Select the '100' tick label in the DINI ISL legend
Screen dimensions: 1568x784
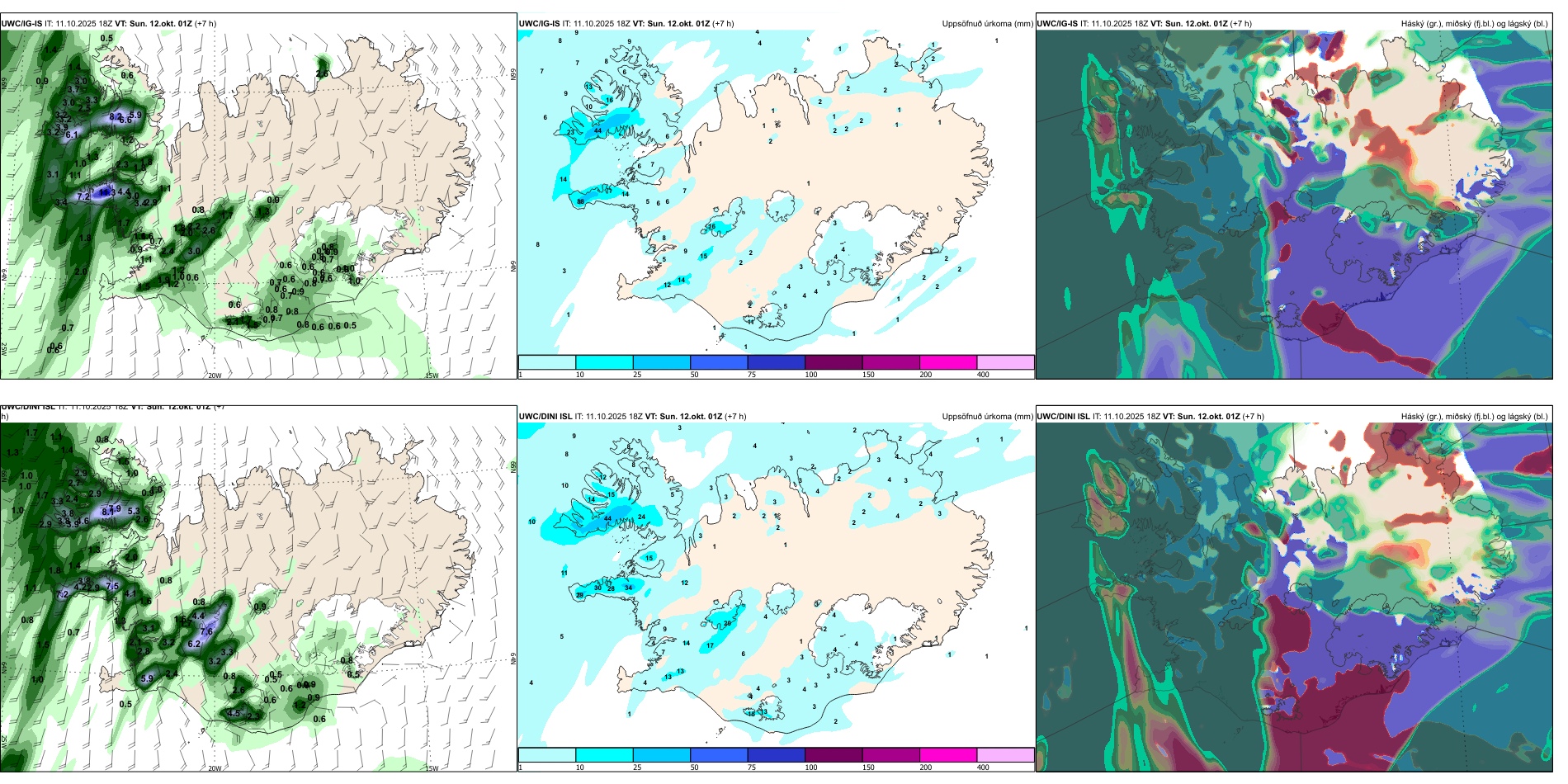pos(811,767)
